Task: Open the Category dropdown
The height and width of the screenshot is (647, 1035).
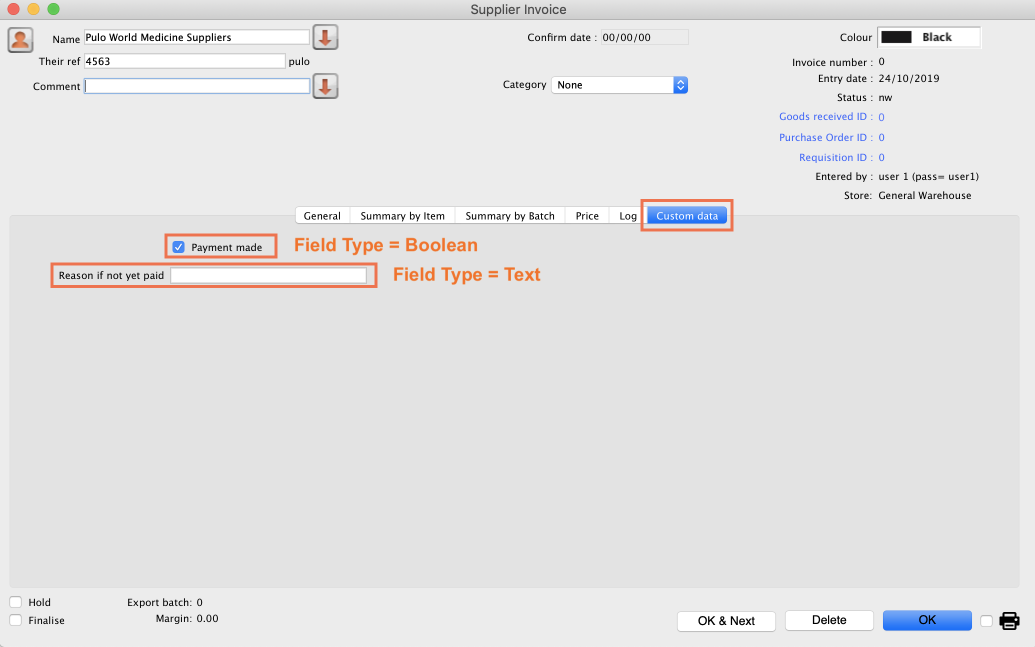Action: pyautogui.click(x=620, y=85)
